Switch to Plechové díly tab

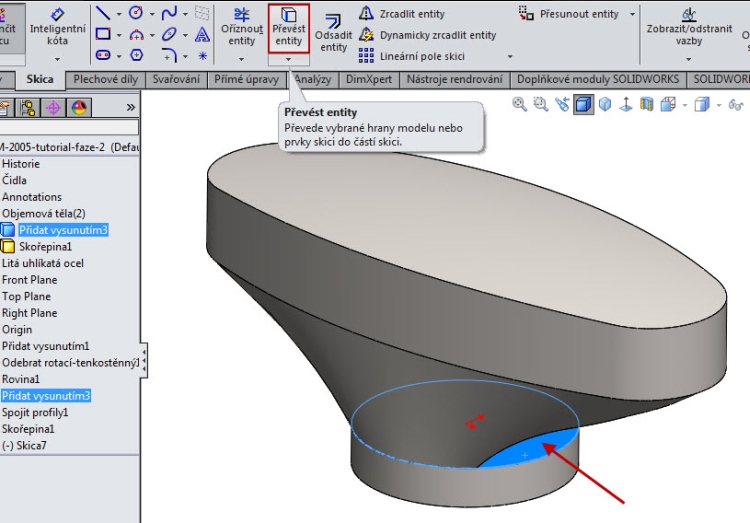click(x=105, y=79)
